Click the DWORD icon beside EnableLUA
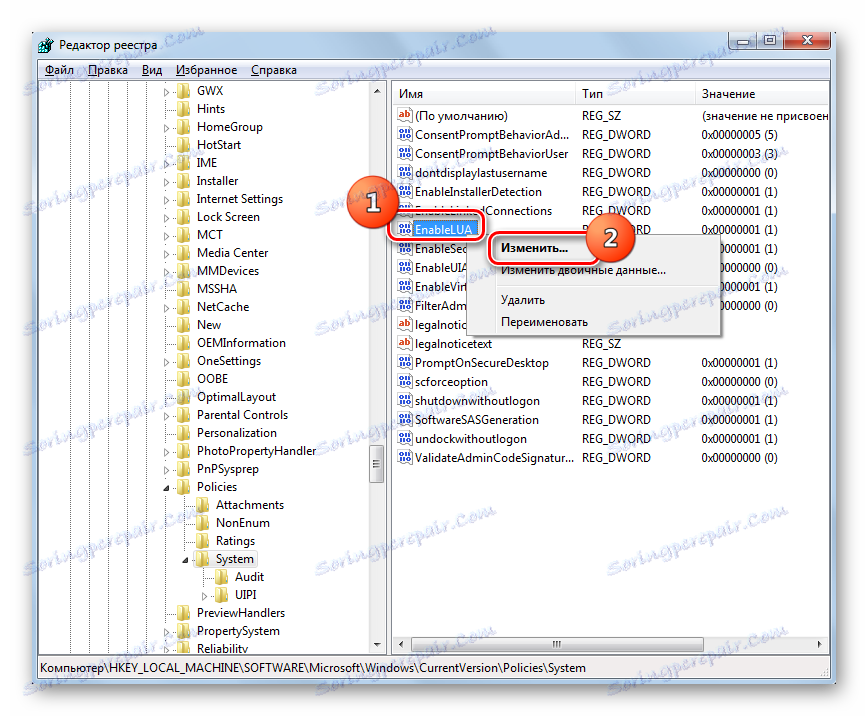The image size is (868, 716). pyautogui.click(x=405, y=229)
